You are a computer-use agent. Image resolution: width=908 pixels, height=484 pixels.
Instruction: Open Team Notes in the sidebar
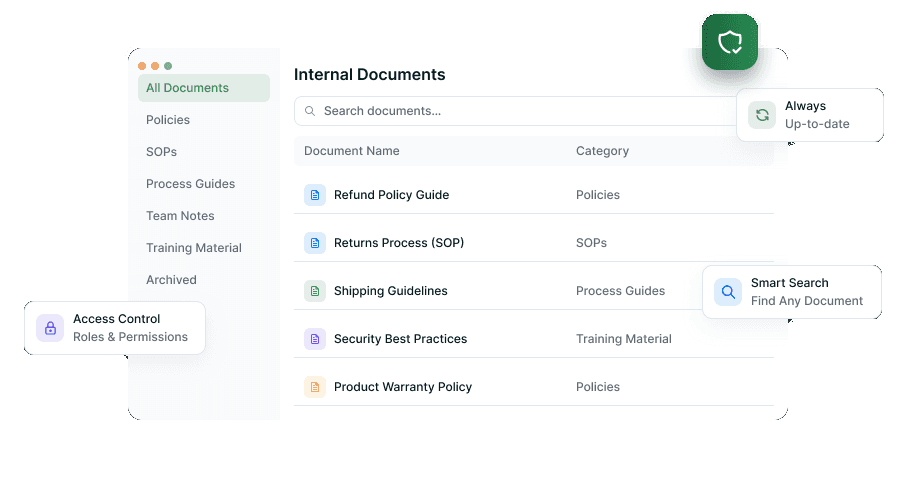pos(180,216)
